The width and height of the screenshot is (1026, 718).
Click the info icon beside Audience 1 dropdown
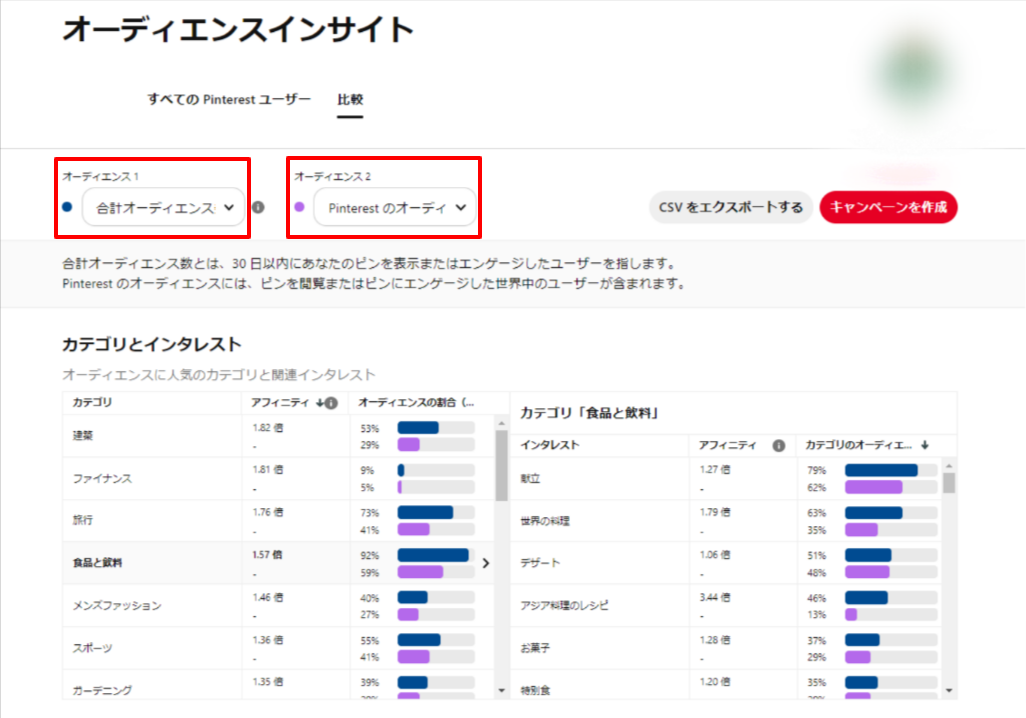[x=258, y=208]
